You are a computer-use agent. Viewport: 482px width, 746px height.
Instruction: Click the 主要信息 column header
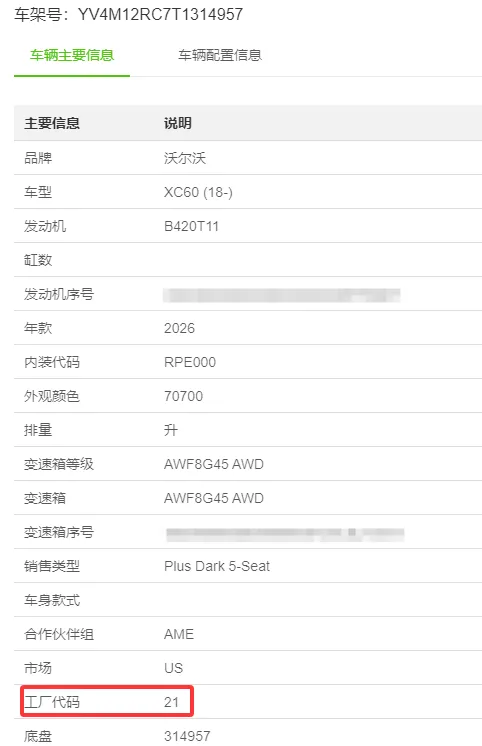[52, 123]
